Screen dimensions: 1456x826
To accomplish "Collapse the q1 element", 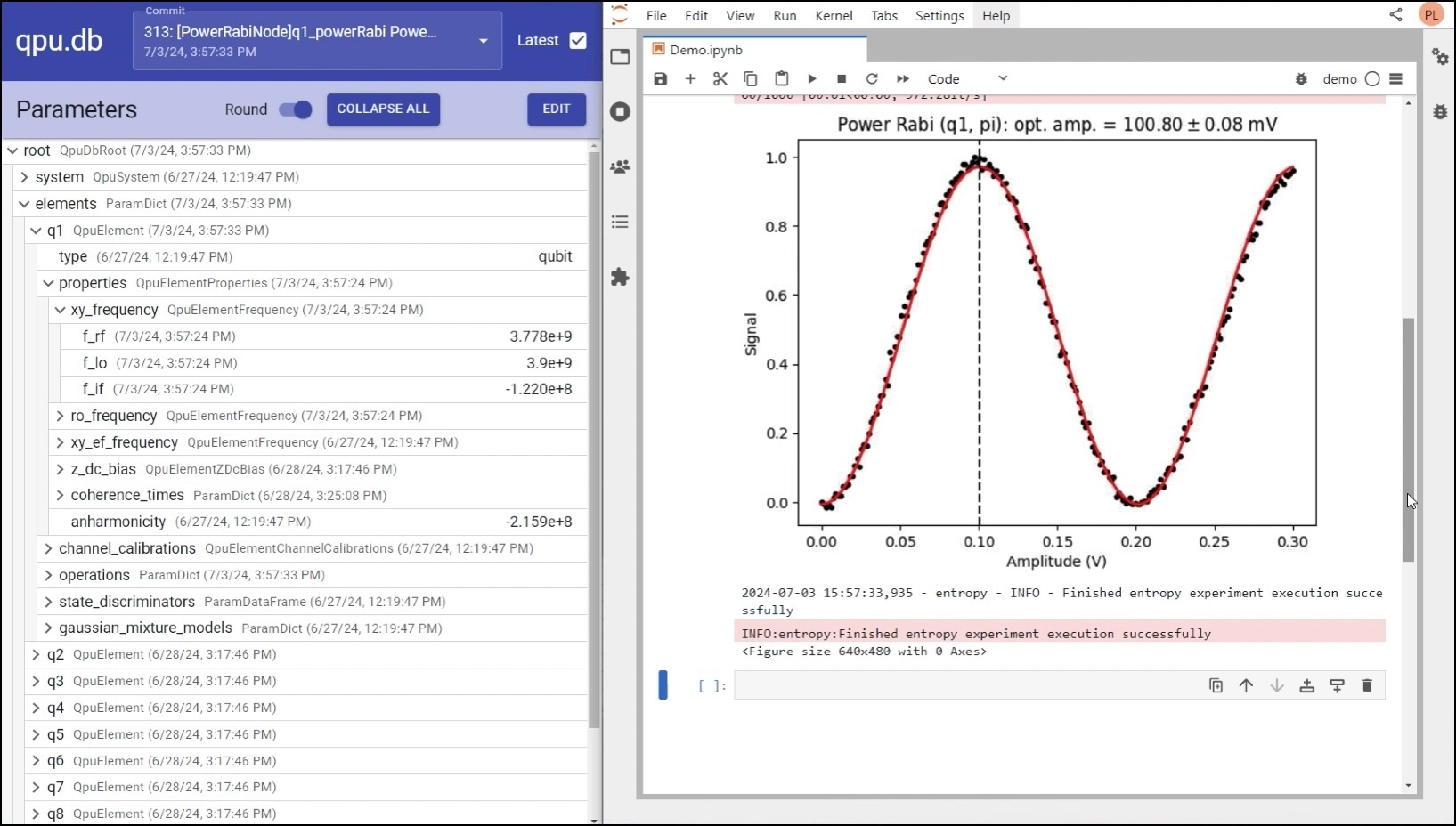I will point(37,231).
